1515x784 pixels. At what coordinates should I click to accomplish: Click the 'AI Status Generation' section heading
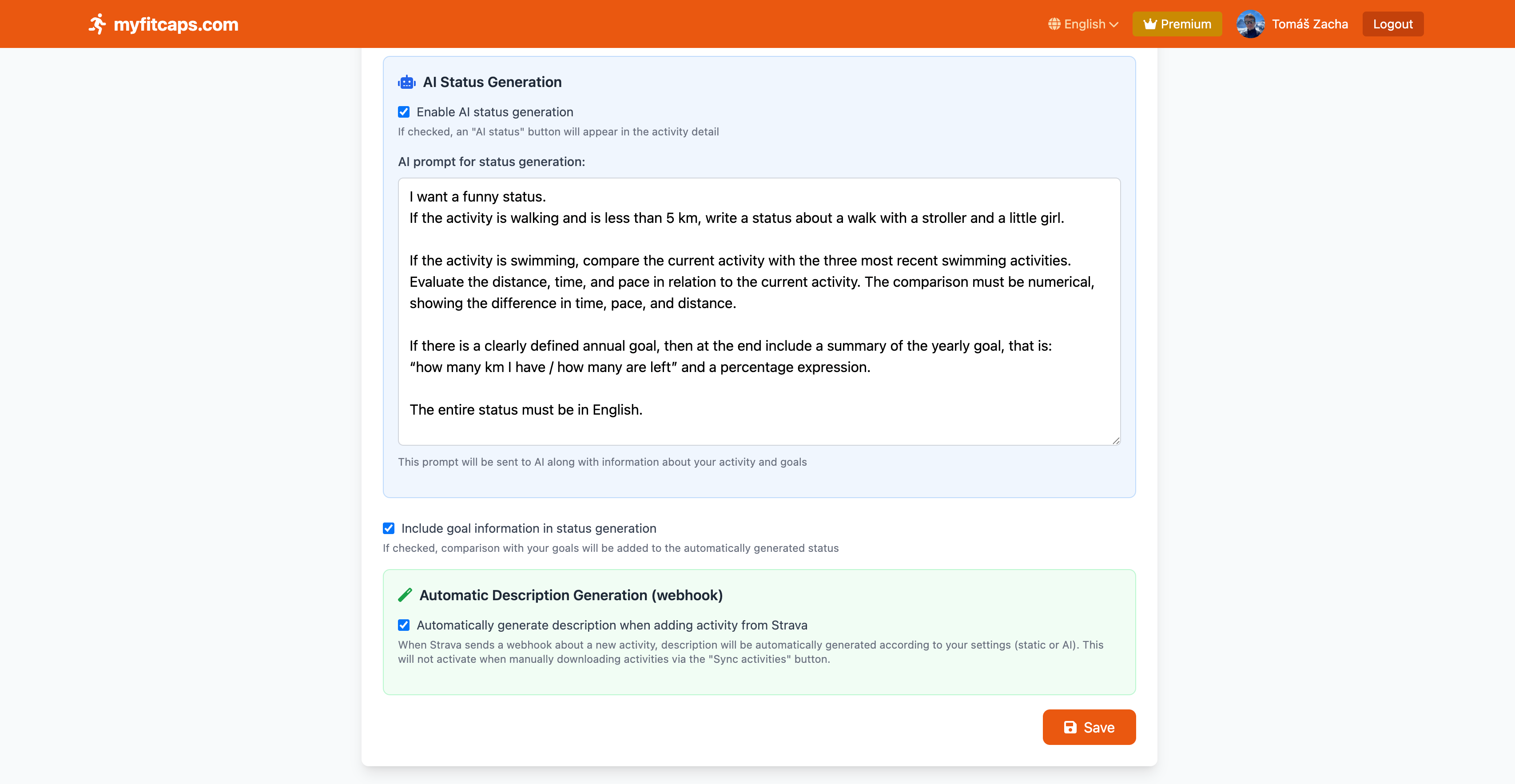492,82
